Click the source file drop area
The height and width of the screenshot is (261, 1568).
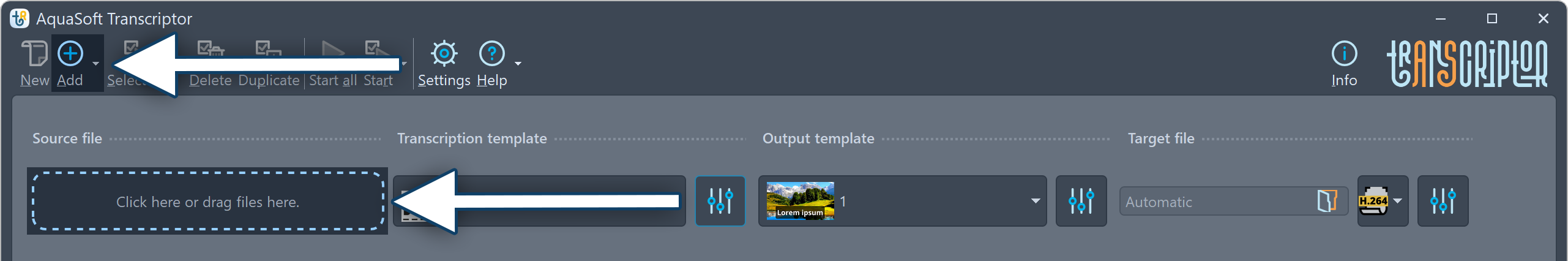pyautogui.click(x=207, y=202)
